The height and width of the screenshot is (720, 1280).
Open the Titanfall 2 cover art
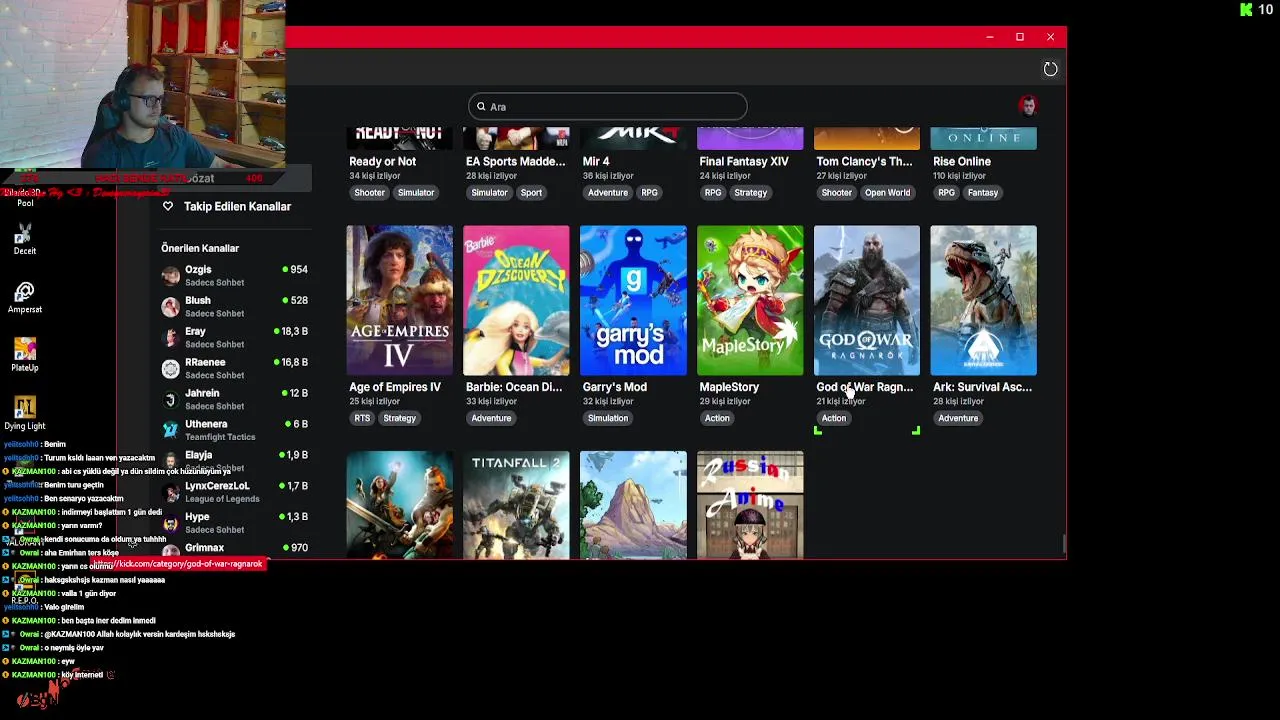pyautogui.click(x=516, y=505)
